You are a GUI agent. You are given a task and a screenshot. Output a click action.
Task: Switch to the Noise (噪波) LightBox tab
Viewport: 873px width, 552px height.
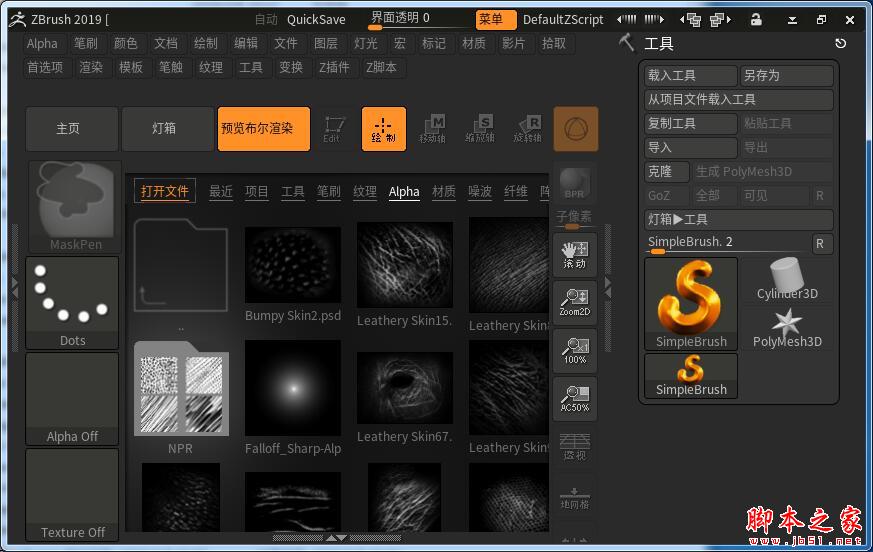[480, 192]
